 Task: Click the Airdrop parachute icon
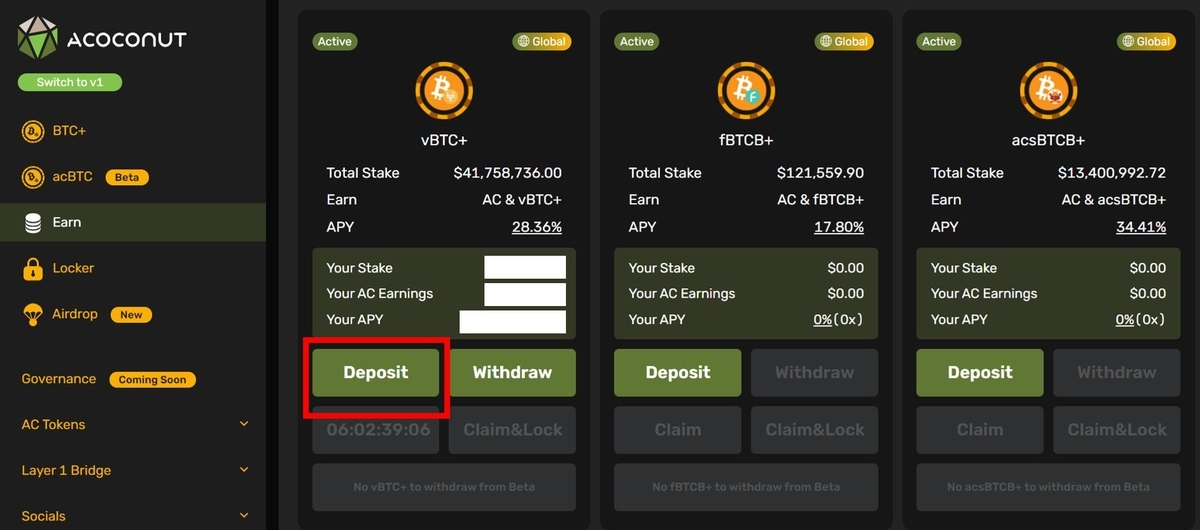pyautogui.click(x=33, y=315)
